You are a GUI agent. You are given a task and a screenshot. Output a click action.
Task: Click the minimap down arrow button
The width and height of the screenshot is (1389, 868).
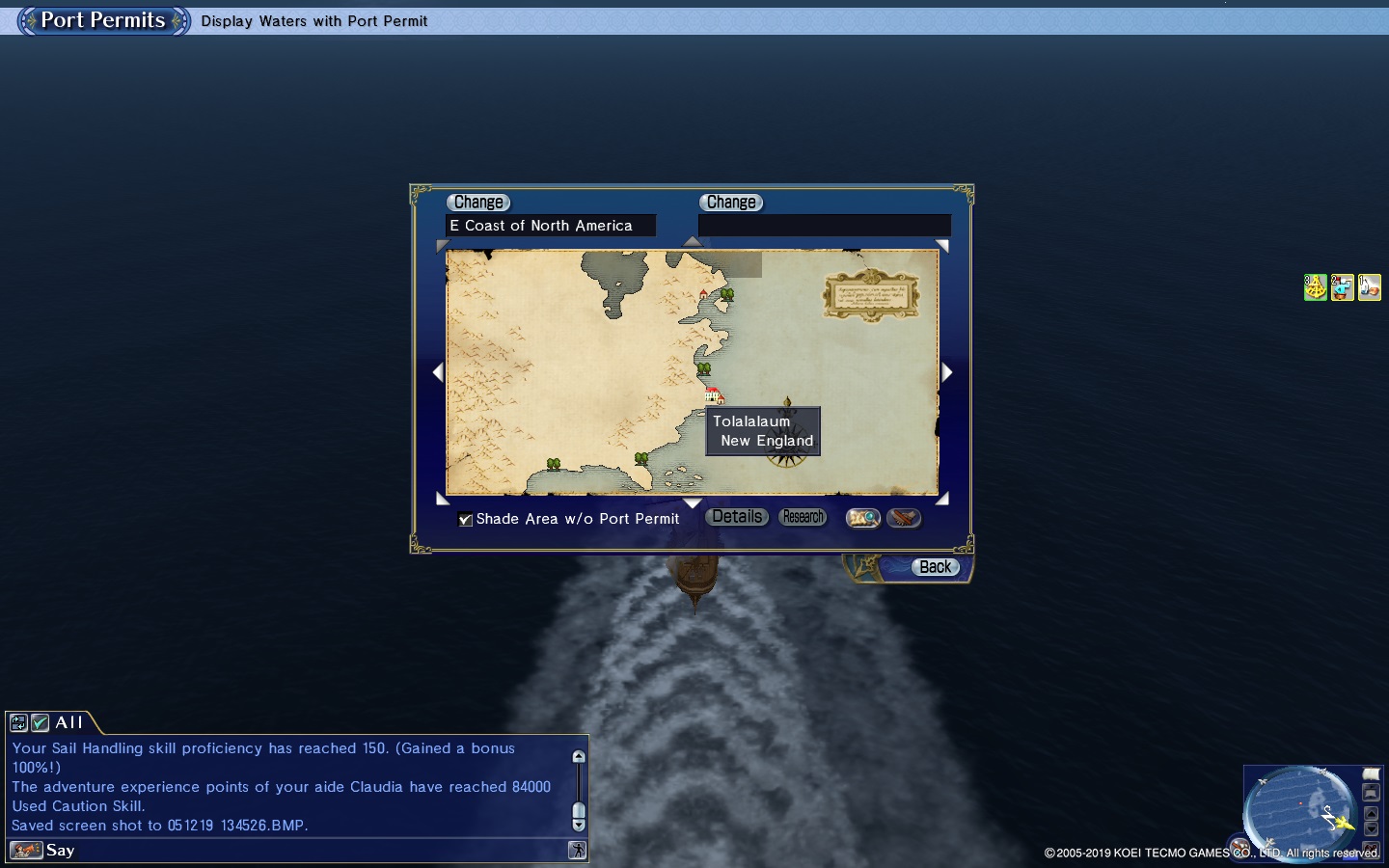tap(1371, 829)
